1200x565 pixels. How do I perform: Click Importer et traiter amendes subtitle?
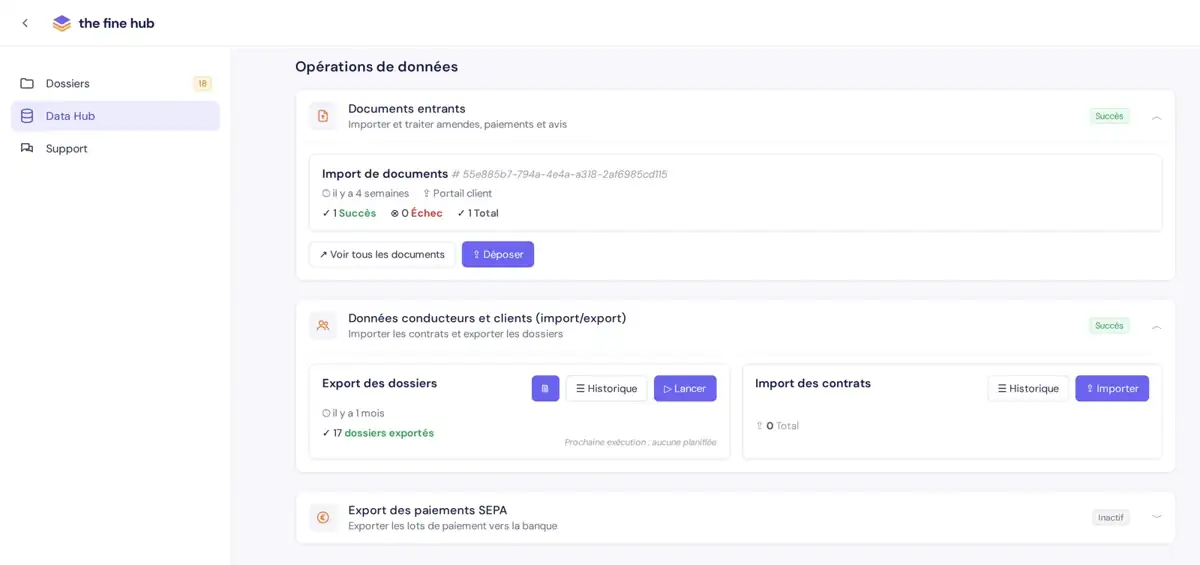tap(457, 124)
